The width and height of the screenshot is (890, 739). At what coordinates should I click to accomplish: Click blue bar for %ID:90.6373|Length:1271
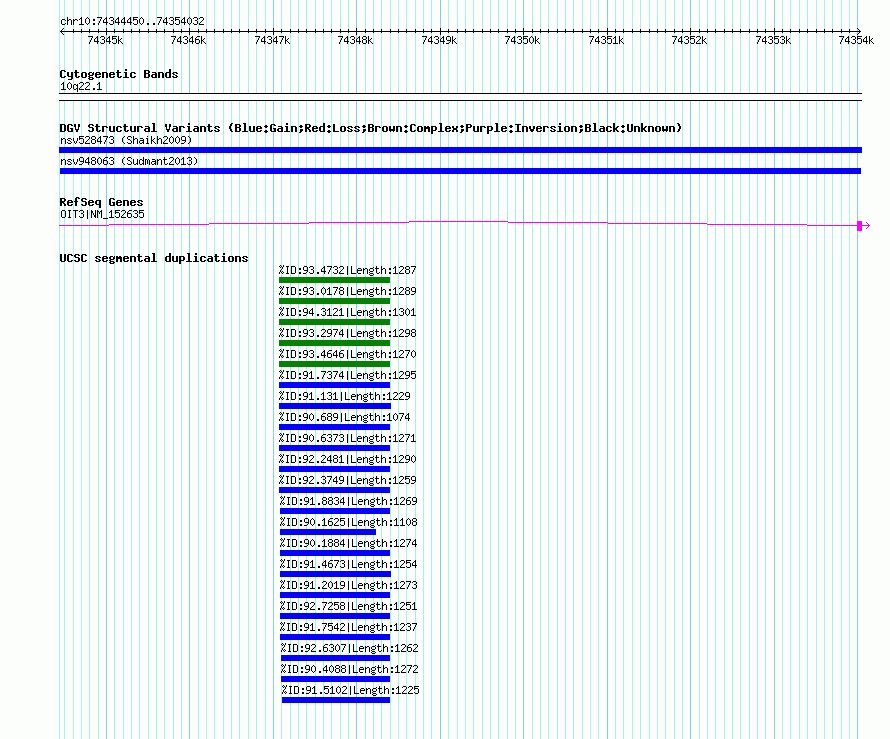(334, 448)
